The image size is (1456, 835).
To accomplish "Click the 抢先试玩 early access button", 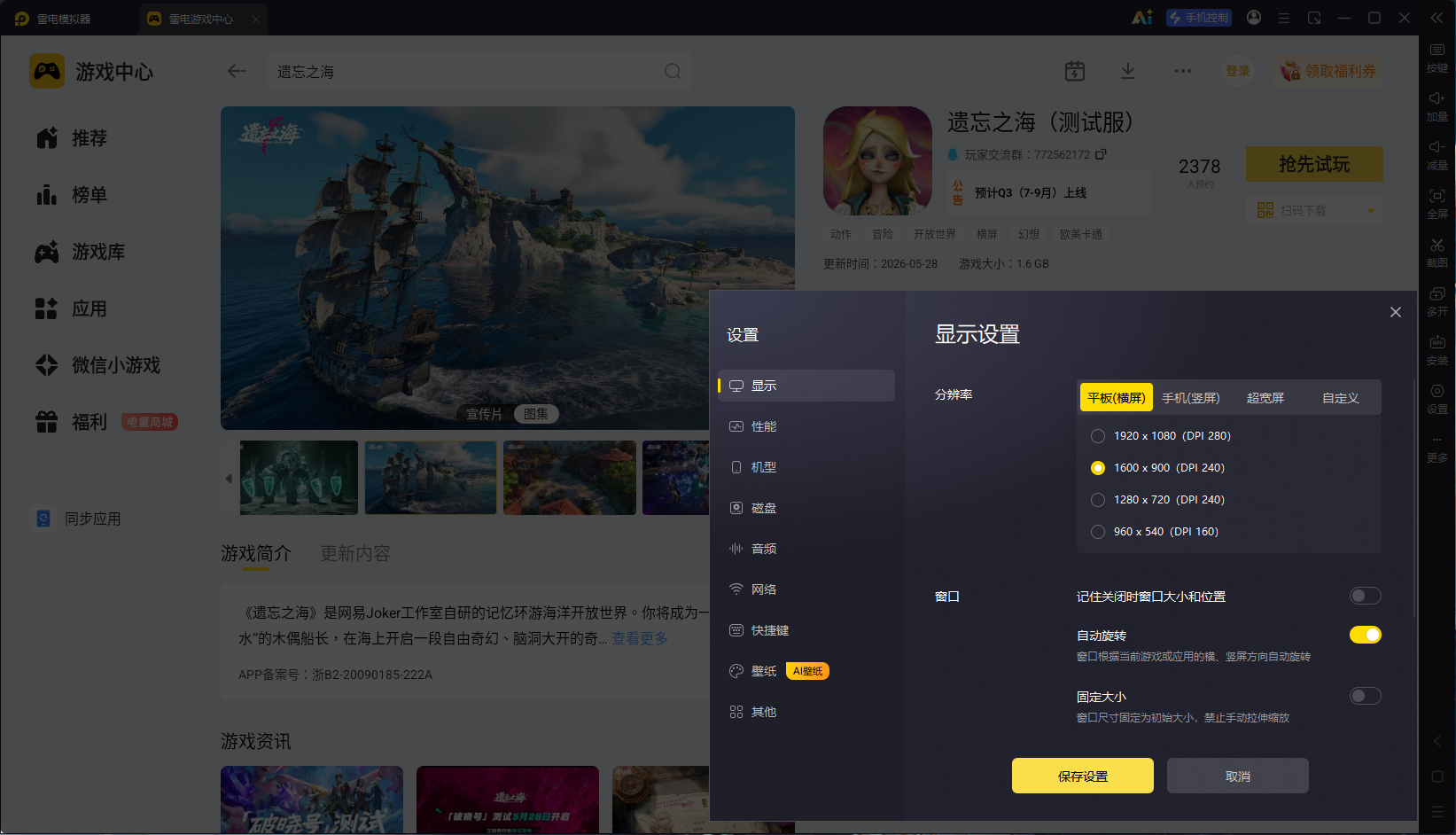I will tap(1314, 164).
